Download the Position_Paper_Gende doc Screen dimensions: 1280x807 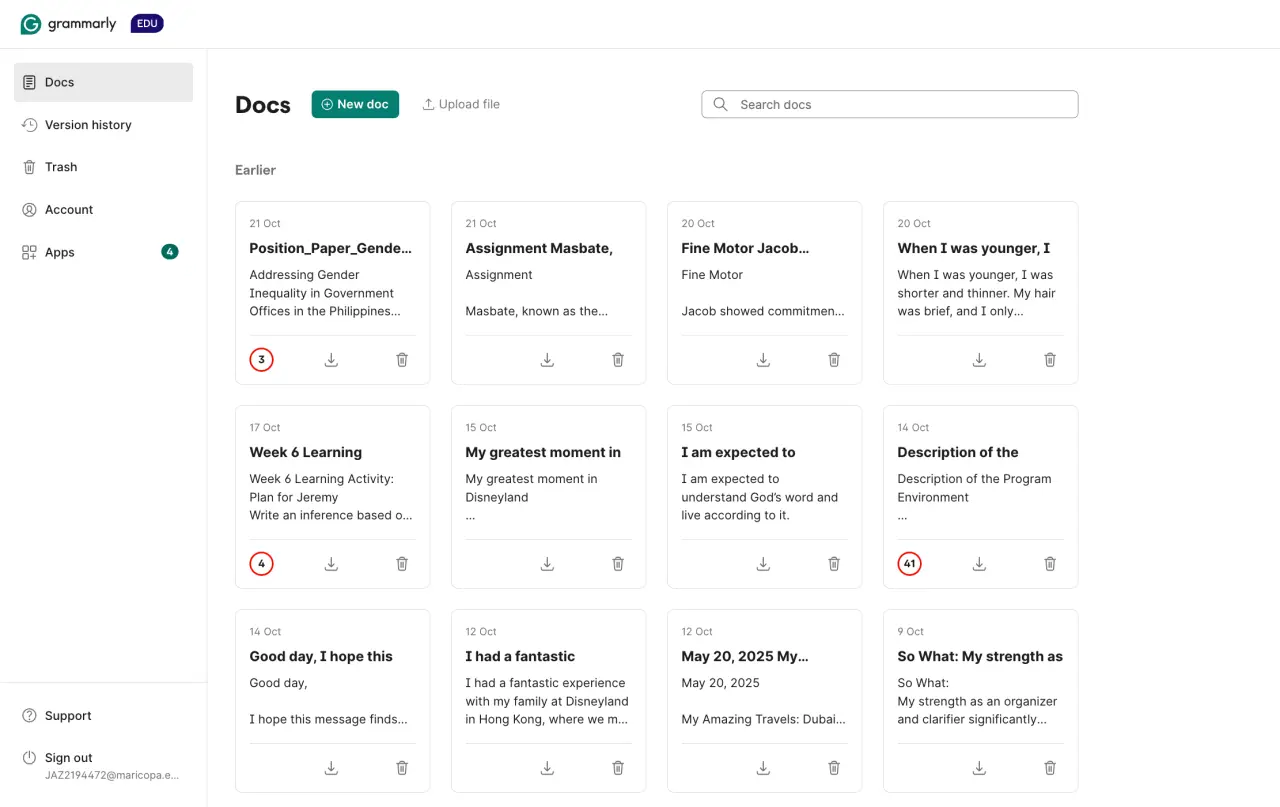tap(331, 360)
